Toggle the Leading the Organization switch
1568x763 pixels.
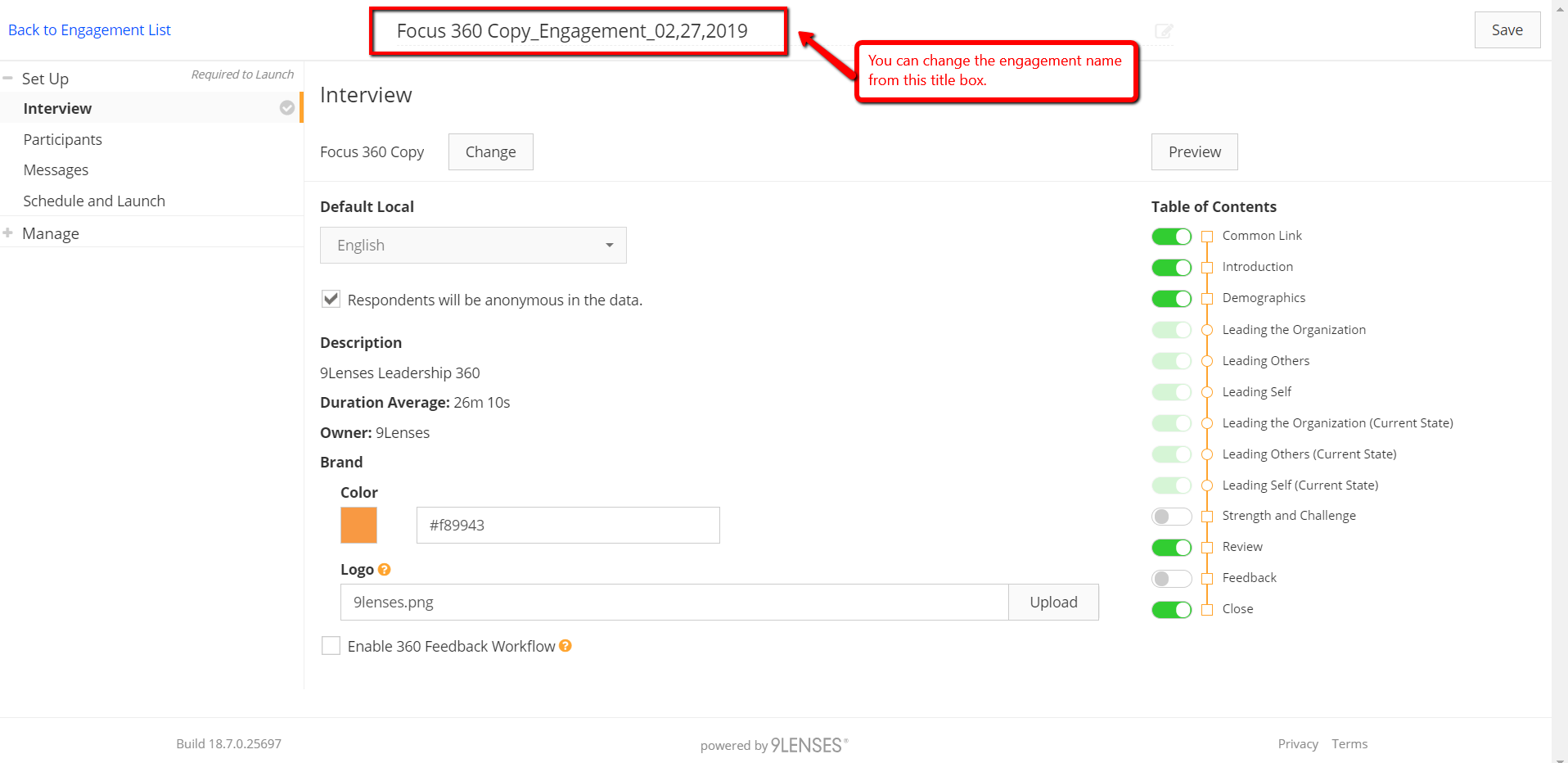click(x=1172, y=330)
